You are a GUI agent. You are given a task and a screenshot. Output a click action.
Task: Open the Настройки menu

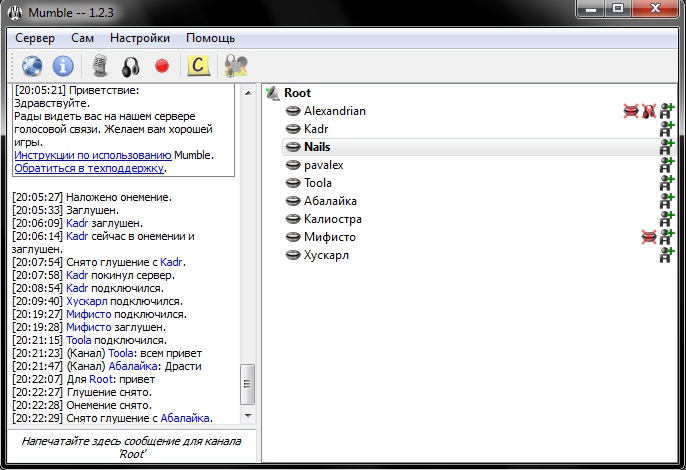(140, 38)
